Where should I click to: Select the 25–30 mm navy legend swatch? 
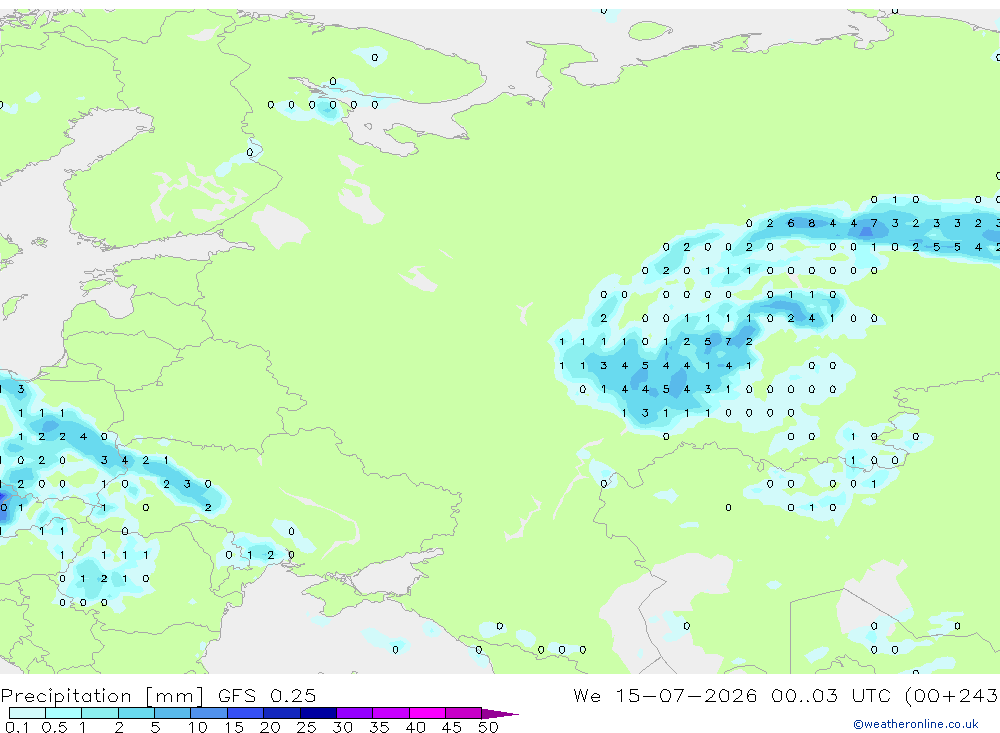click(318, 713)
